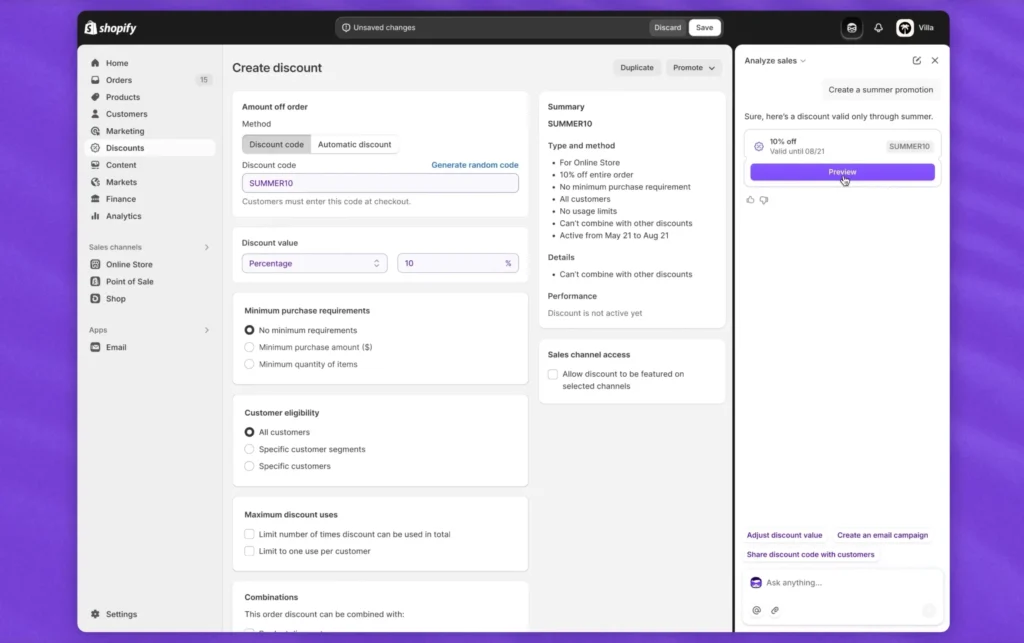Viewport: 1024px width, 643px height.
Task: Toggle the Sidekick assistant icon in top bar
Action: coord(852,28)
